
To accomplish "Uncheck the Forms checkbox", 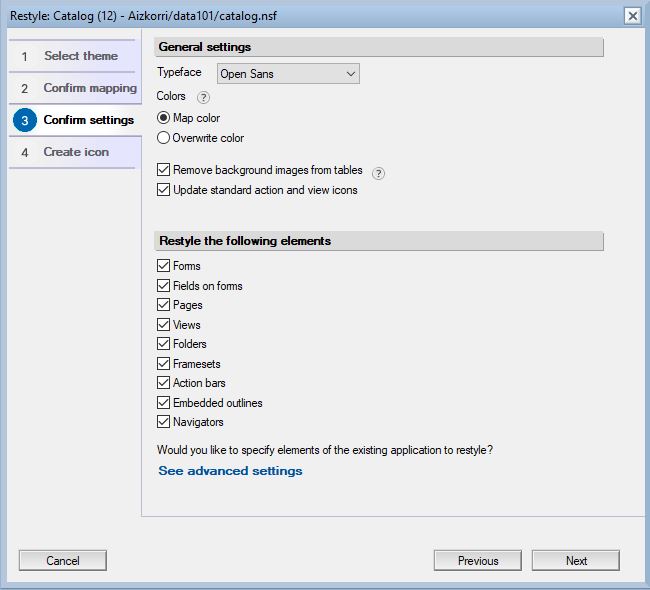I will click(x=164, y=266).
